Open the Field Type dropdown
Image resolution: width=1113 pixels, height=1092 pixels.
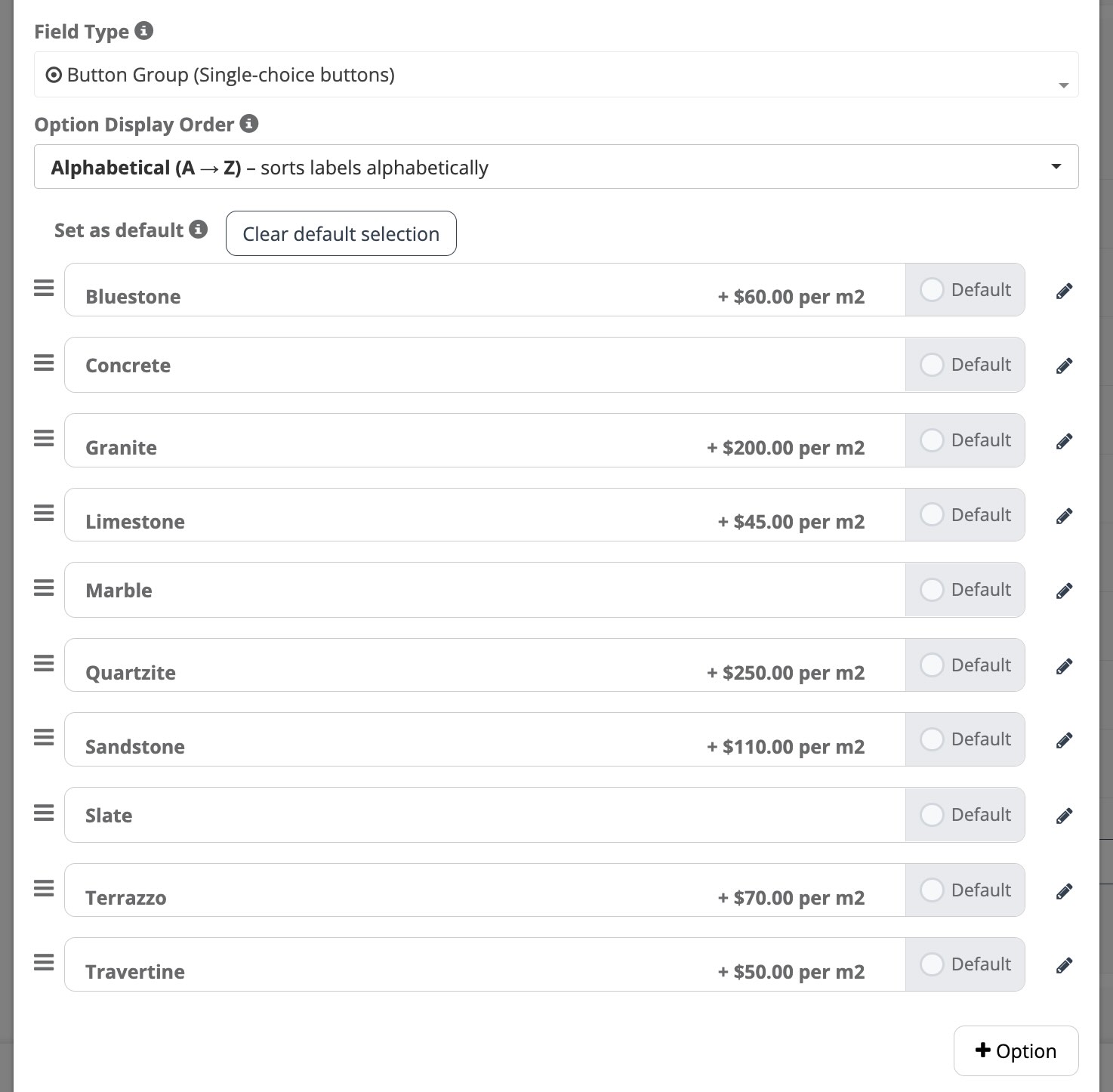click(556, 75)
